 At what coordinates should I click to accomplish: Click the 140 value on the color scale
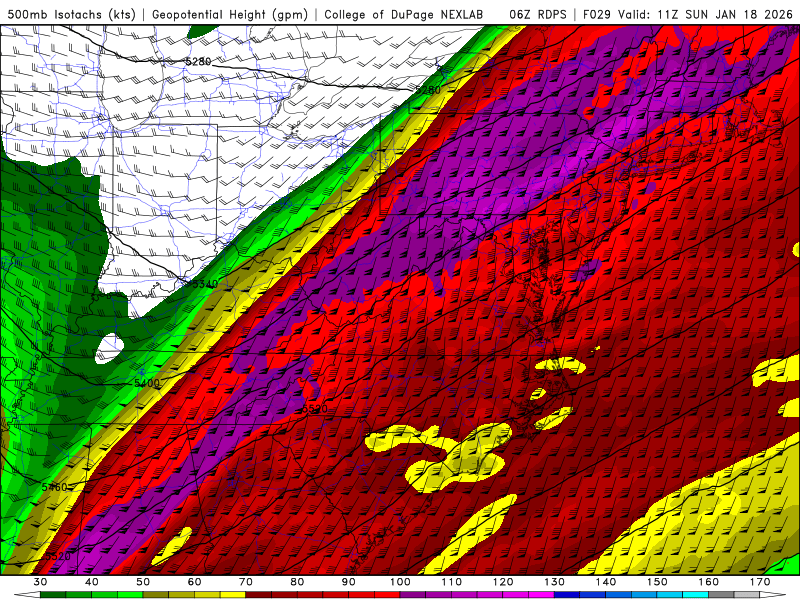click(x=606, y=582)
